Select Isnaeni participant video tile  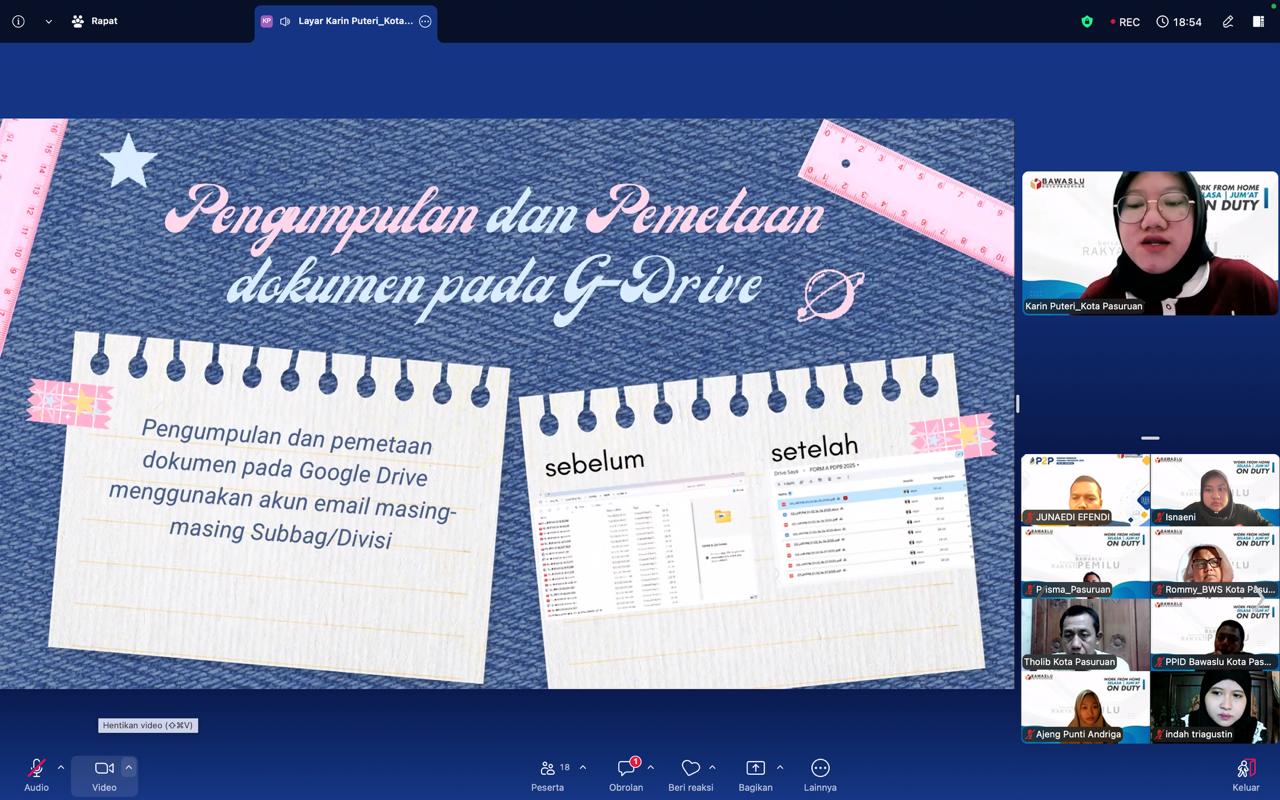pyautogui.click(x=1214, y=489)
